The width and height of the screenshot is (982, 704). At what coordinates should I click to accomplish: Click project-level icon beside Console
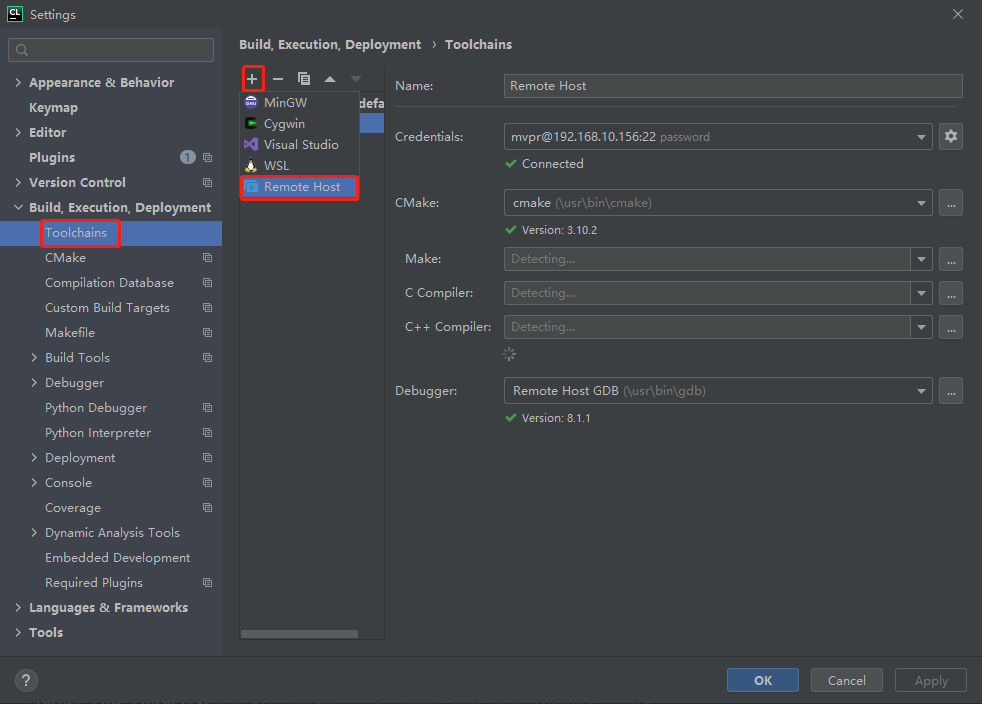[x=207, y=483]
